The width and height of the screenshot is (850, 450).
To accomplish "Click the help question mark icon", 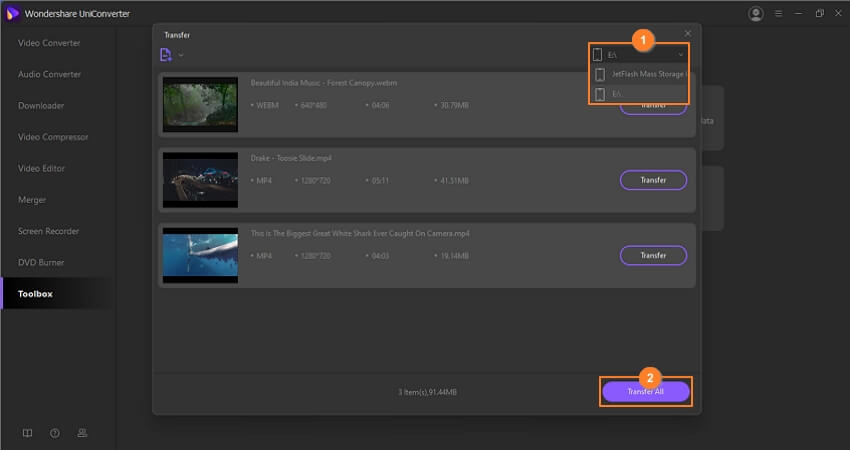I will click(55, 433).
